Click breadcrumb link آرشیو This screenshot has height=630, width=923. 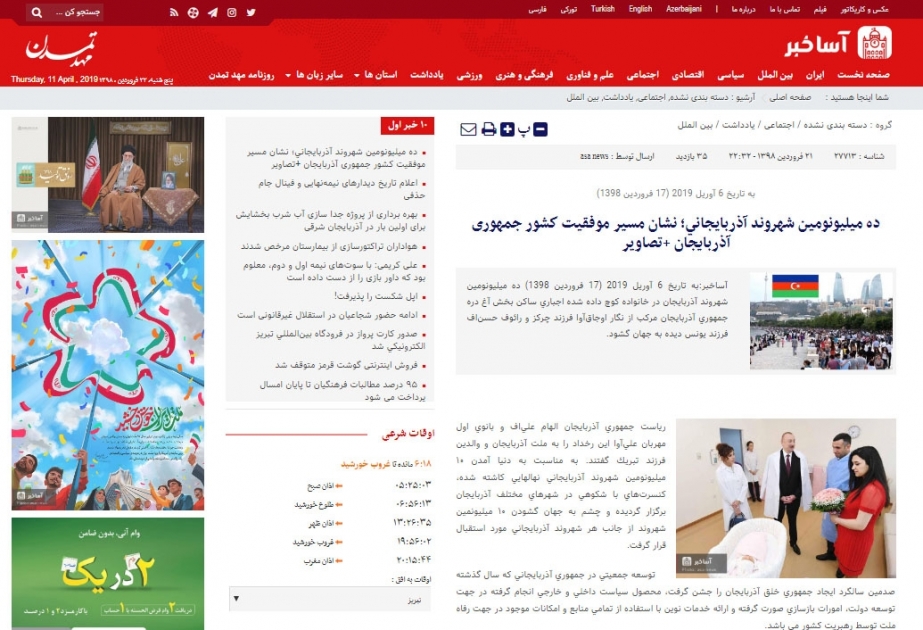tap(745, 97)
